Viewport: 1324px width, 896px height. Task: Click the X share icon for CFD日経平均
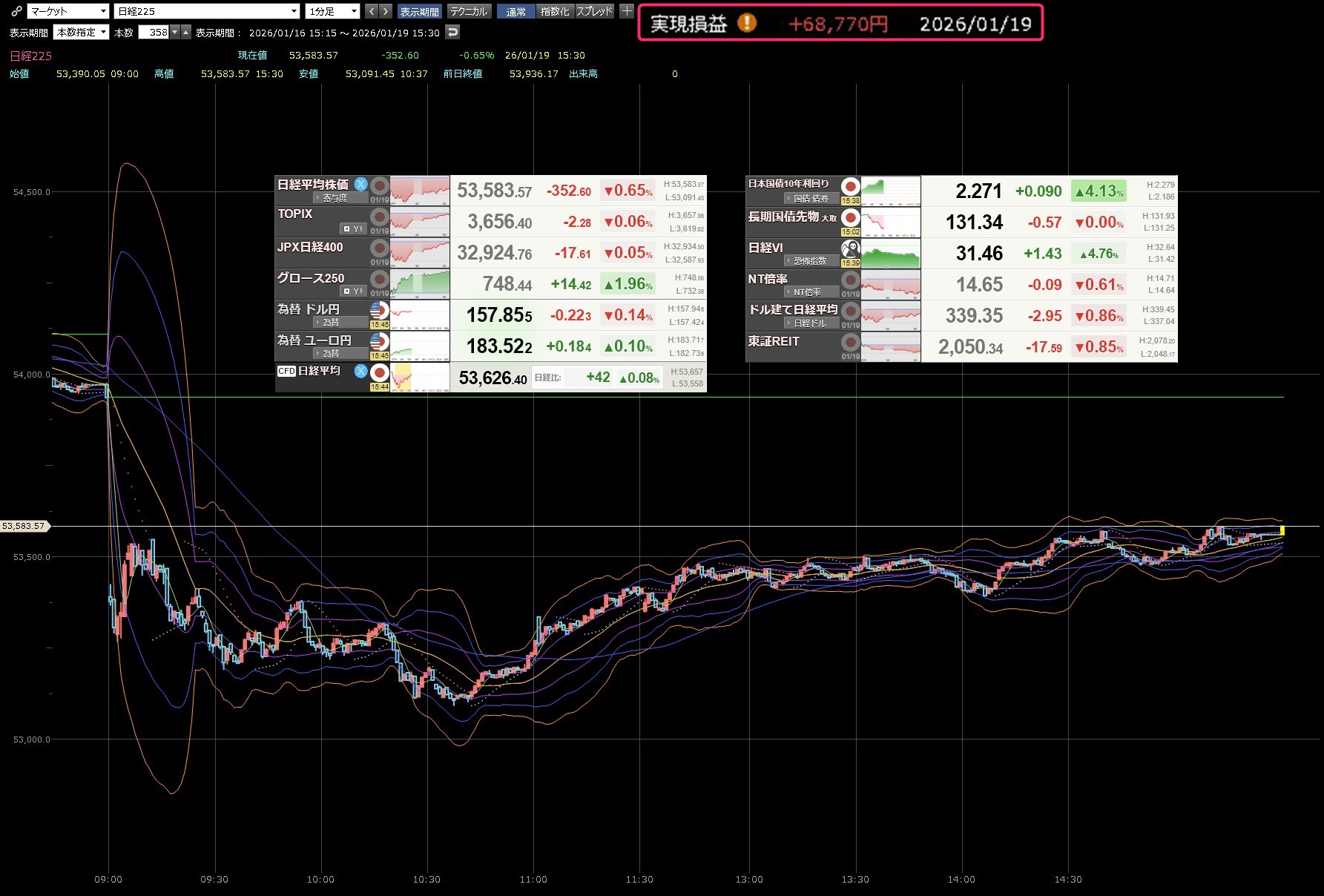[x=360, y=371]
